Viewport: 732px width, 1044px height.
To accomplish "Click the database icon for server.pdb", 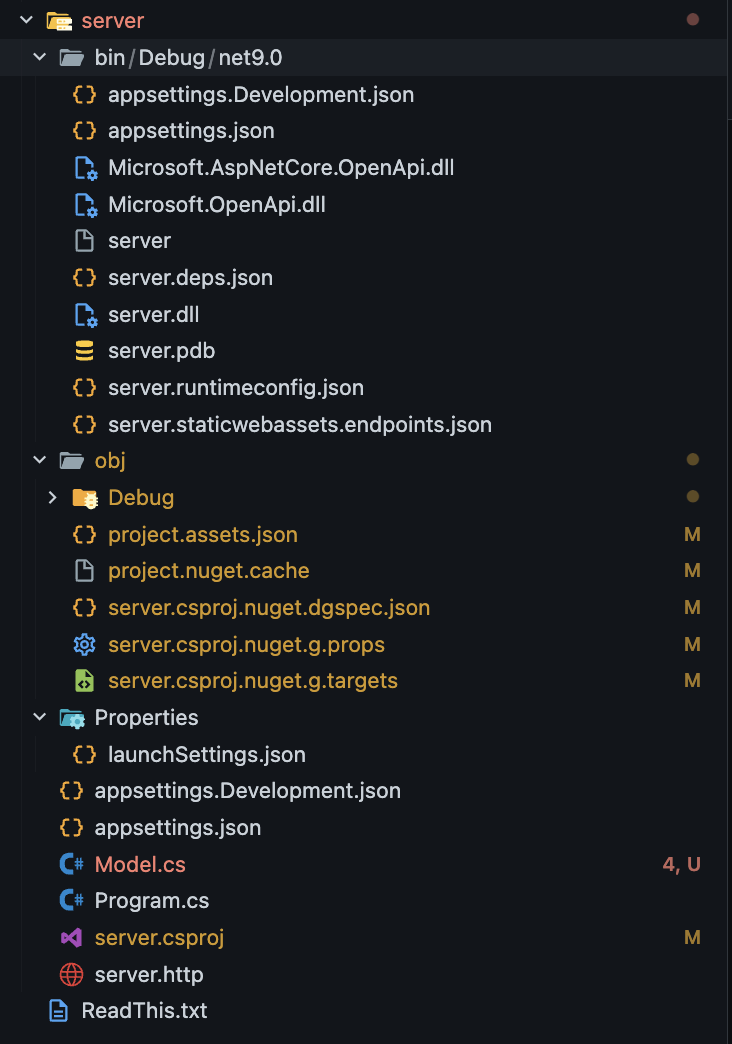I will click(x=85, y=351).
